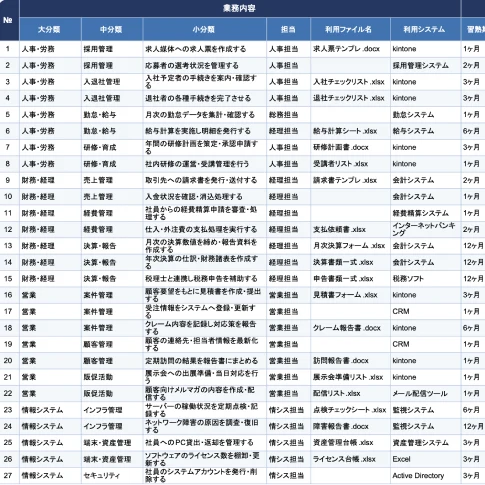The width and height of the screenshot is (485, 485).
Task: Select cell 求人媒体への求人票を作成する
Action: [x=205, y=49]
